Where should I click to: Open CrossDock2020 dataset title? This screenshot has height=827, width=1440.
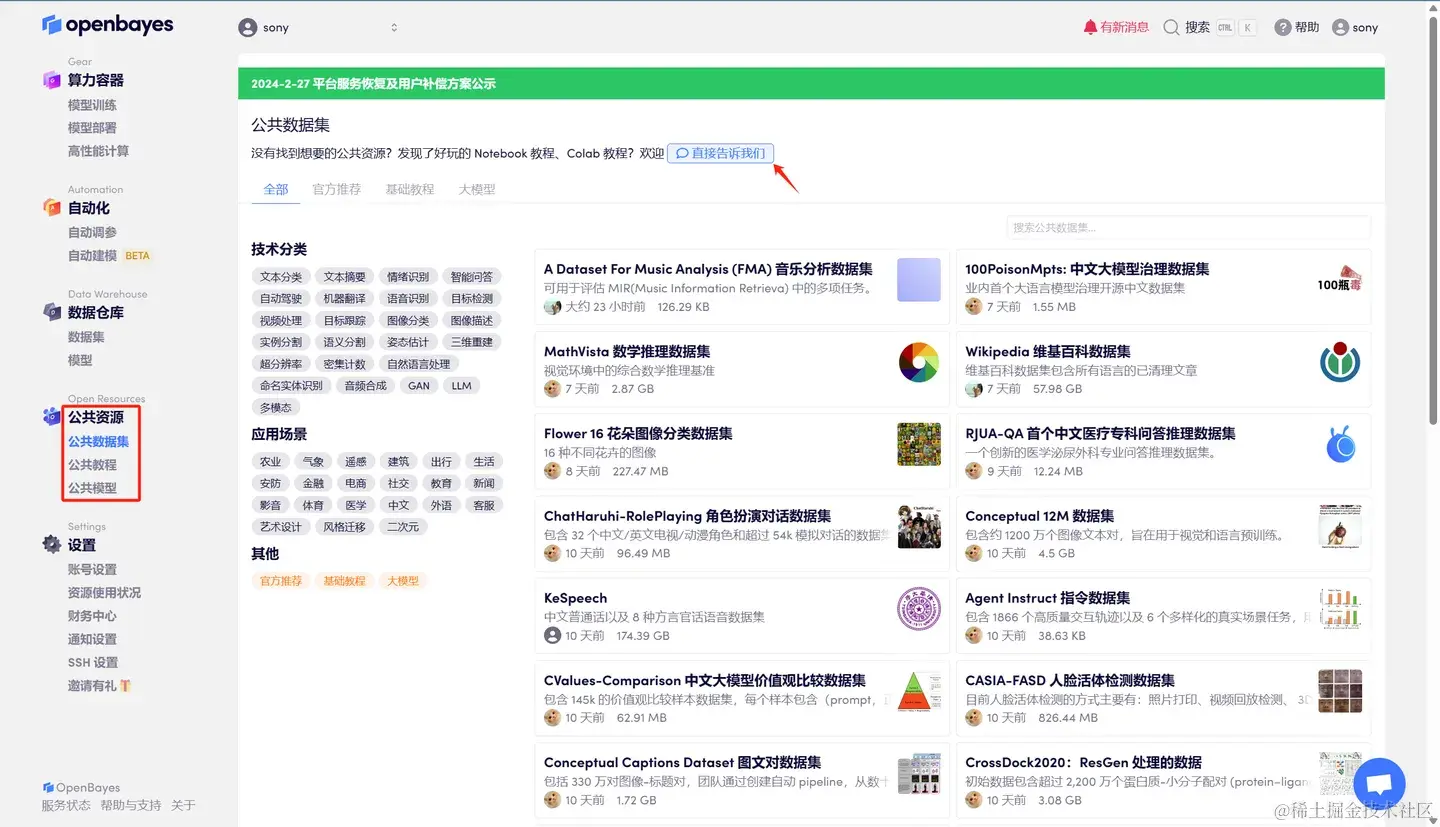click(x=1083, y=762)
